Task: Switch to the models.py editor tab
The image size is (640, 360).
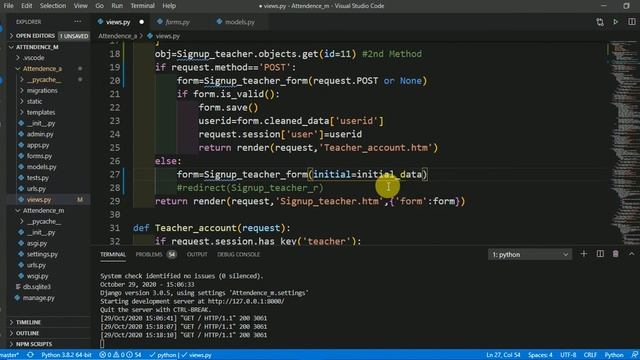Action: (x=240, y=22)
